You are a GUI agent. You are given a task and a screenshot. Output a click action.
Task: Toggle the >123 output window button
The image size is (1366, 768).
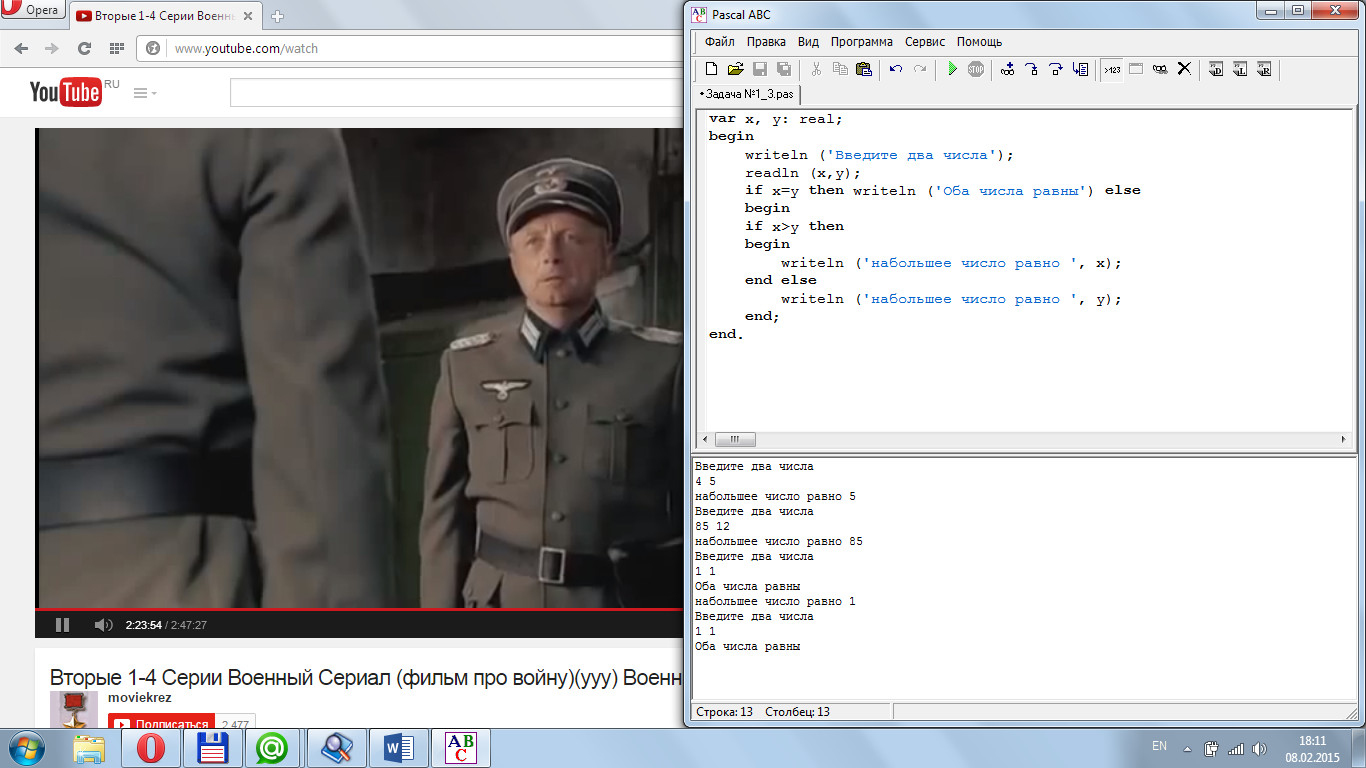pos(1112,69)
